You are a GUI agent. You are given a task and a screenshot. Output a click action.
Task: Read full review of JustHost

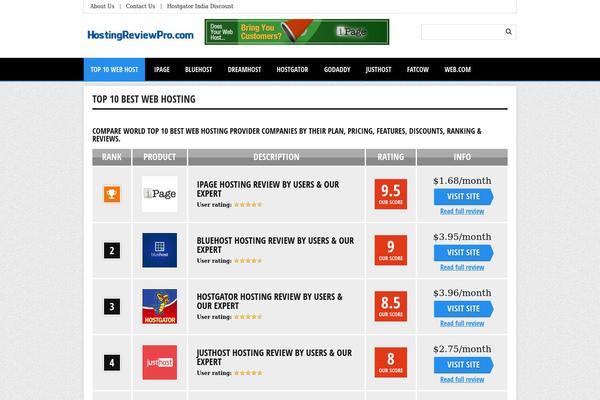[x=462, y=379]
